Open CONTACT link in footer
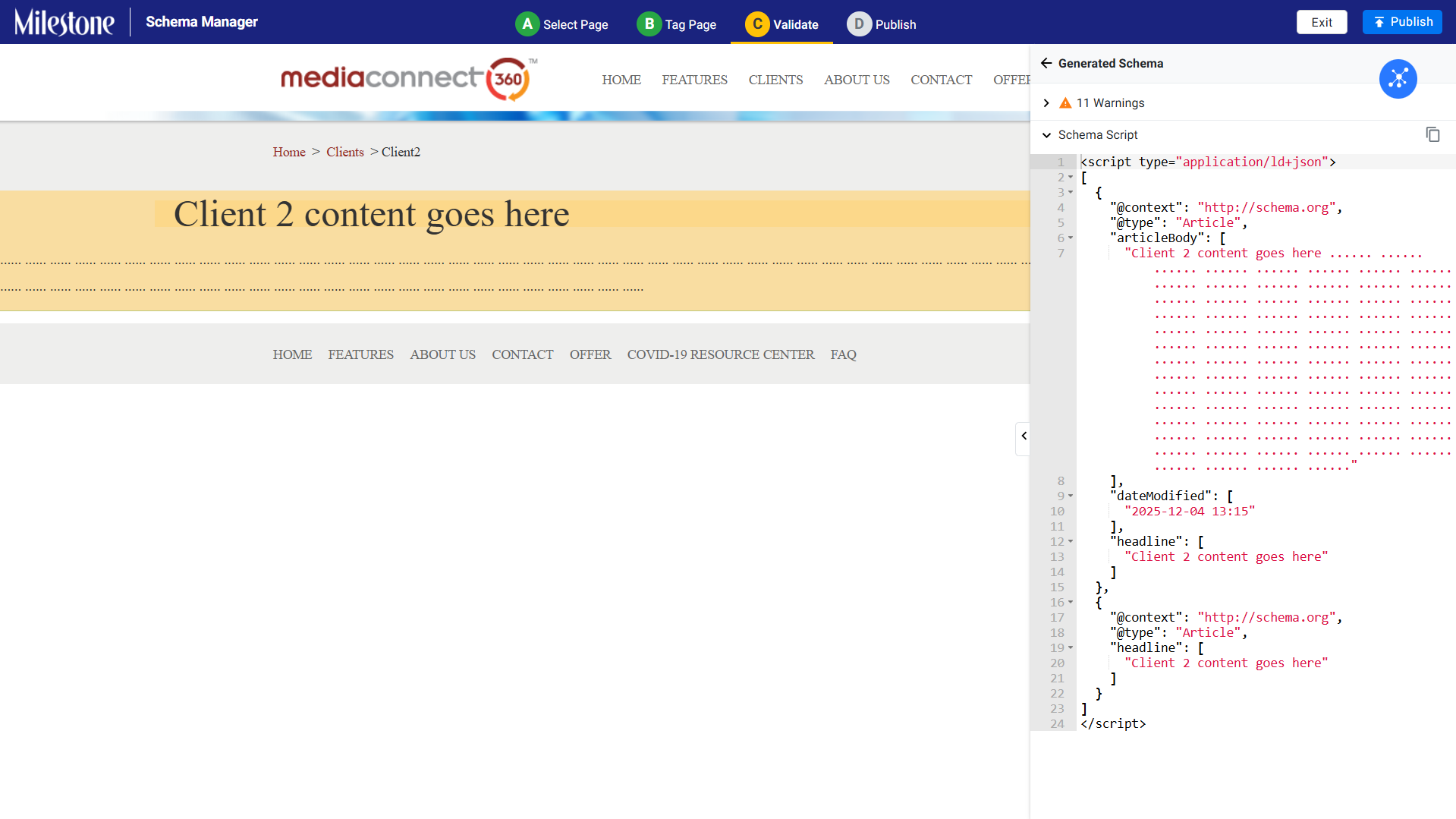 (x=522, y=354)
